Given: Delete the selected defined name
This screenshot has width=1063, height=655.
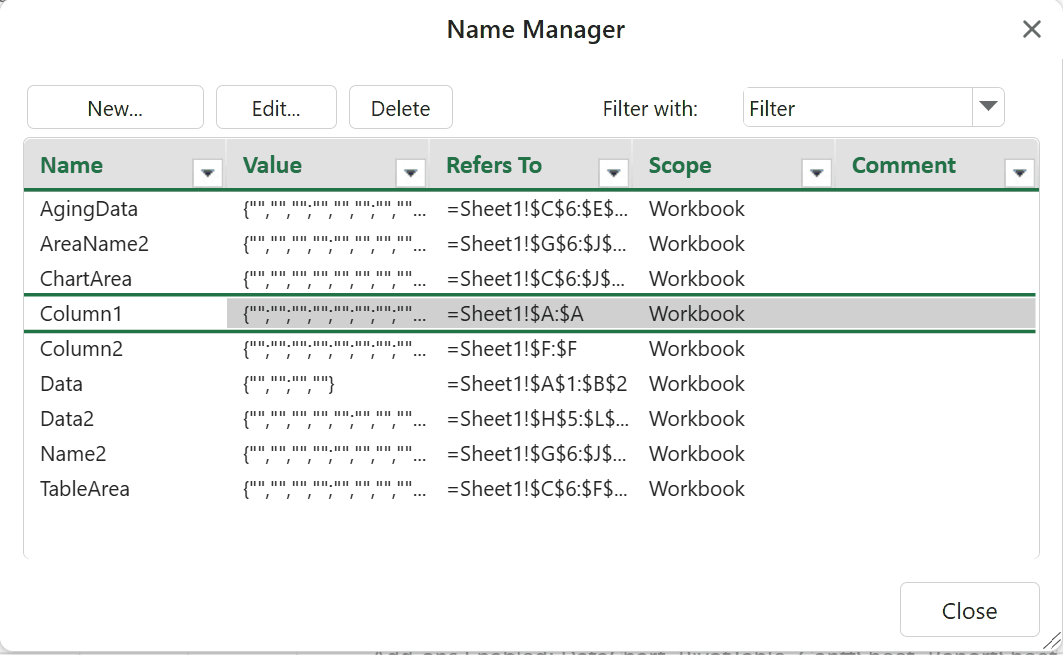Looking at the screenshot, I should [400, 108].
